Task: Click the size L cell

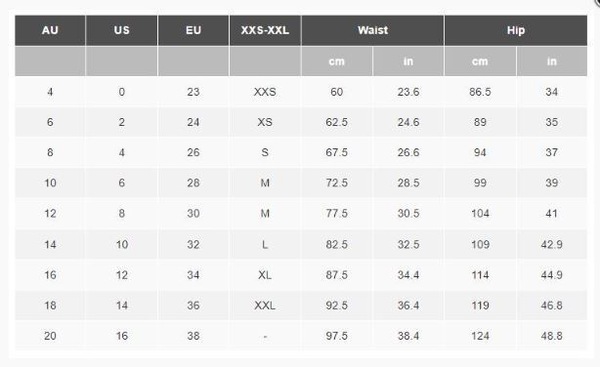Action: point(265,244)
